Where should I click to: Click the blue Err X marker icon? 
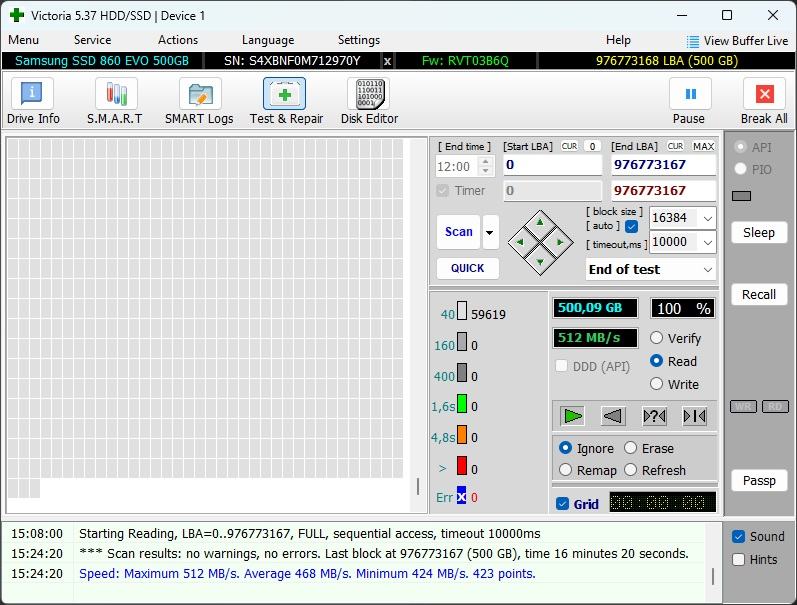[x=461, y=496]
